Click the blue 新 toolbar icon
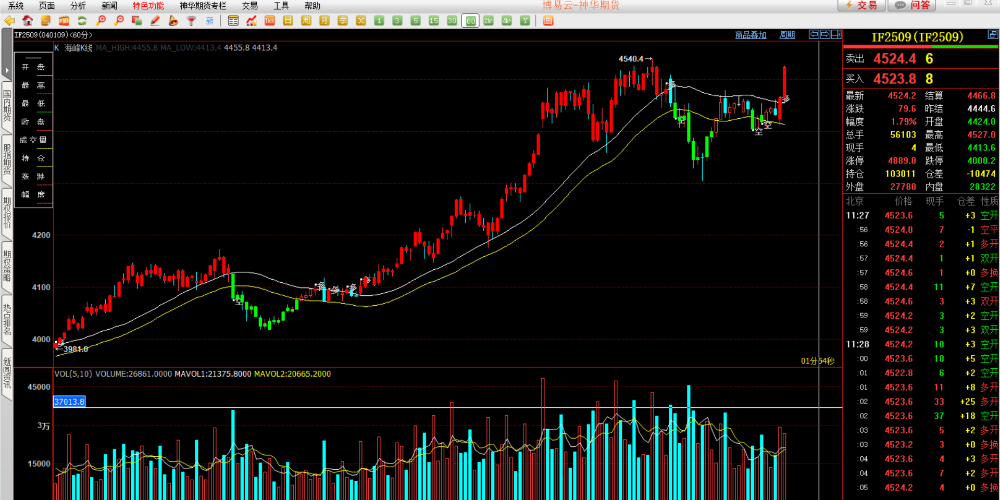 tap(210, 20)
